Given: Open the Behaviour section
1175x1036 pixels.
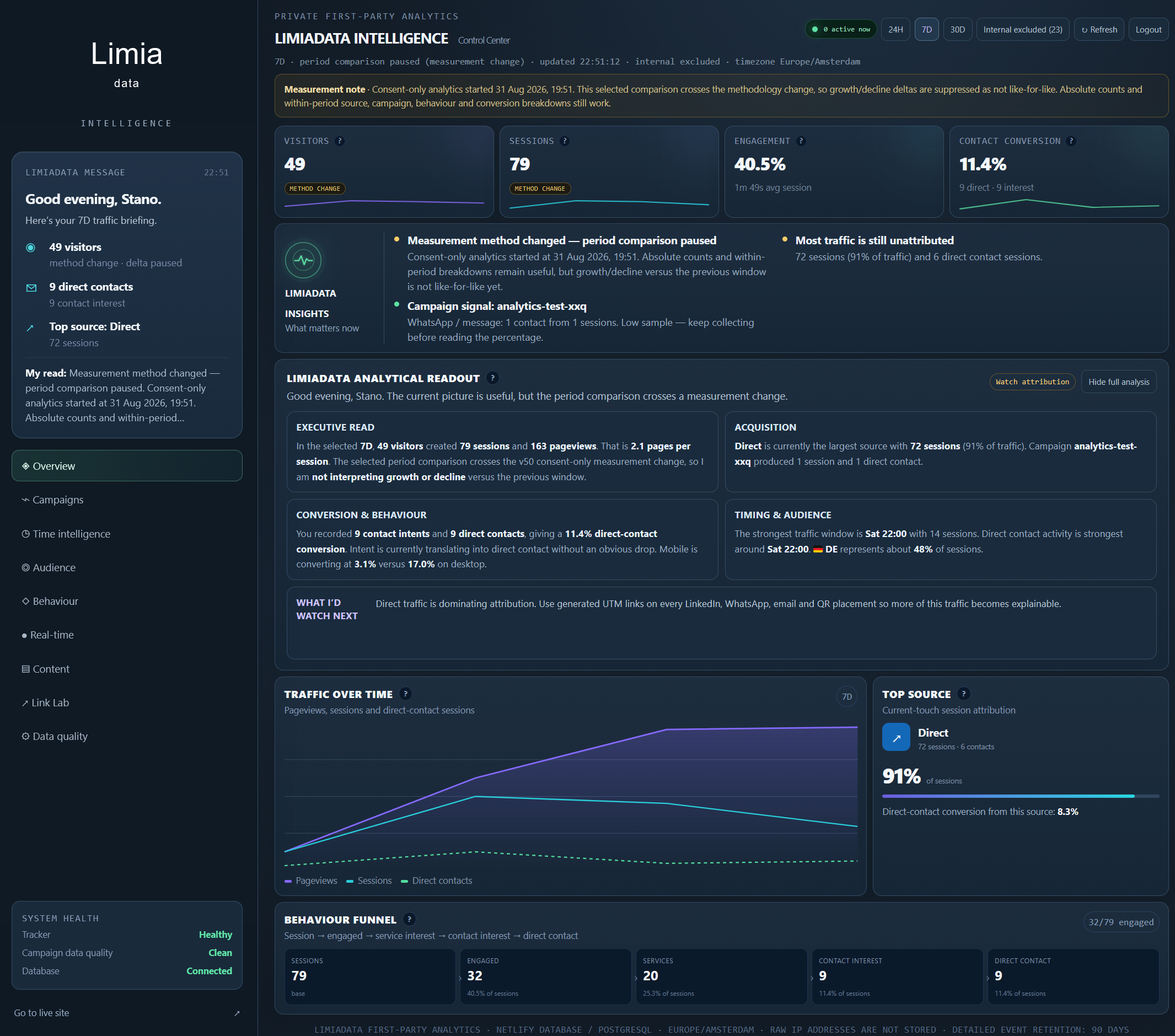Looking at the screenshot, I should [x=126, y=601].
